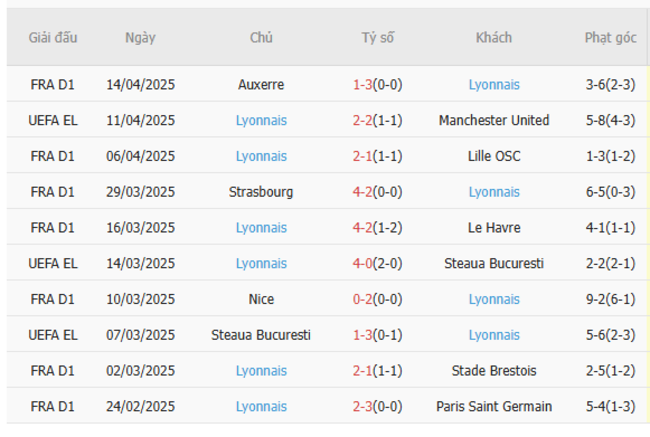This screenshot has height=437, width=650.
Task: Select the 9-2(6-1) corner kick cell
Action: coord(610,299)
